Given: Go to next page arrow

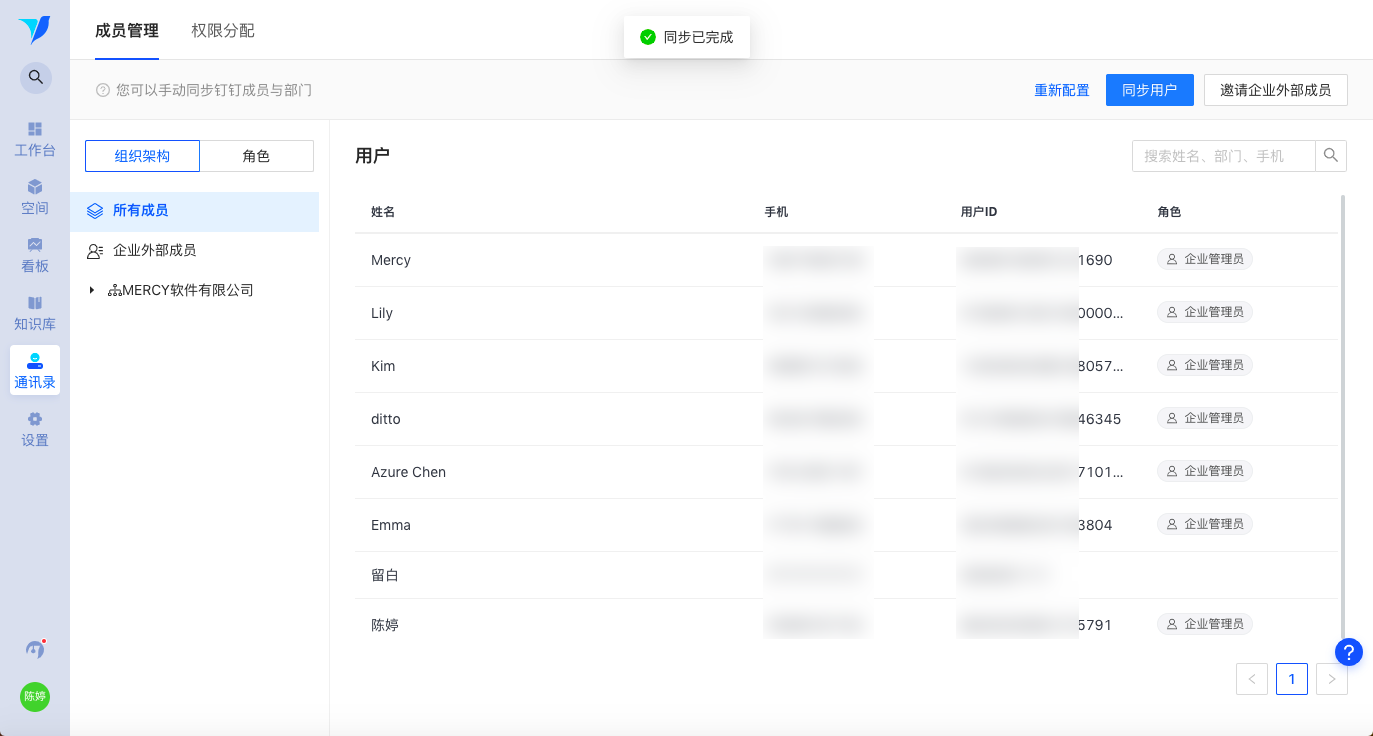Looking at the screenshot, I should [x=1331, y=679].
